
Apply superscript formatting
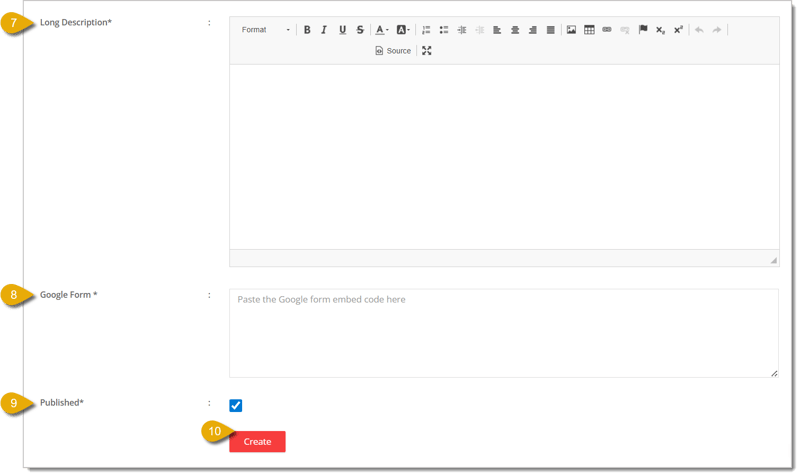tap(678, 30)
